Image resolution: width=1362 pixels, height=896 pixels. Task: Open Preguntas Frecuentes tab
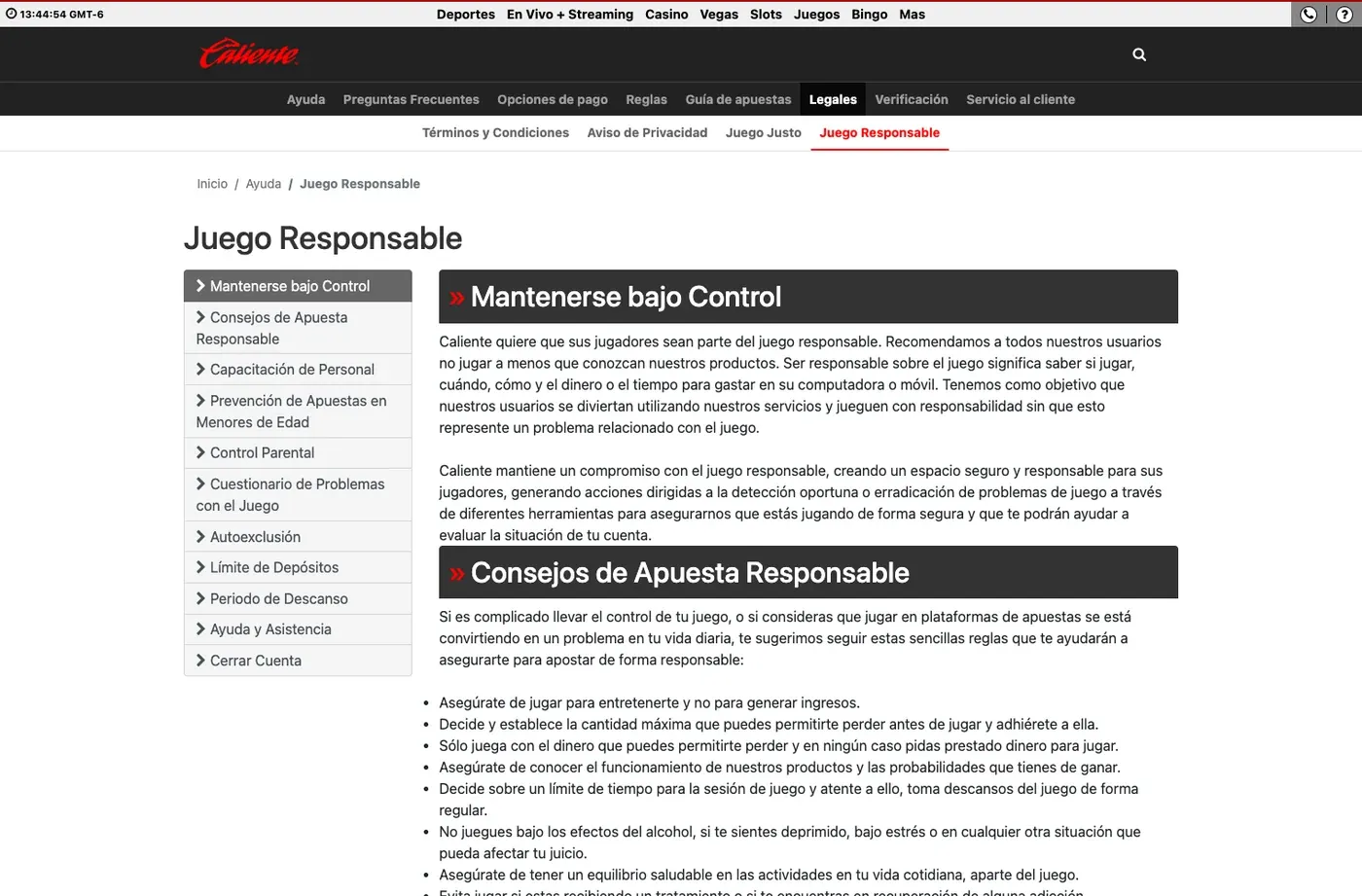click(x=412, y=99)
